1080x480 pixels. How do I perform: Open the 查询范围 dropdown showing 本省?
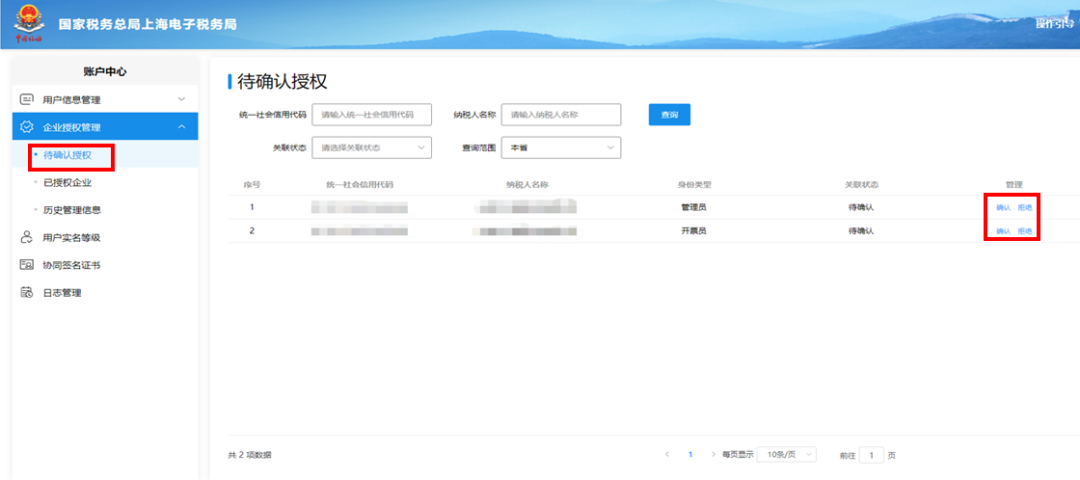pyautogui.click(x=561, y=148)
